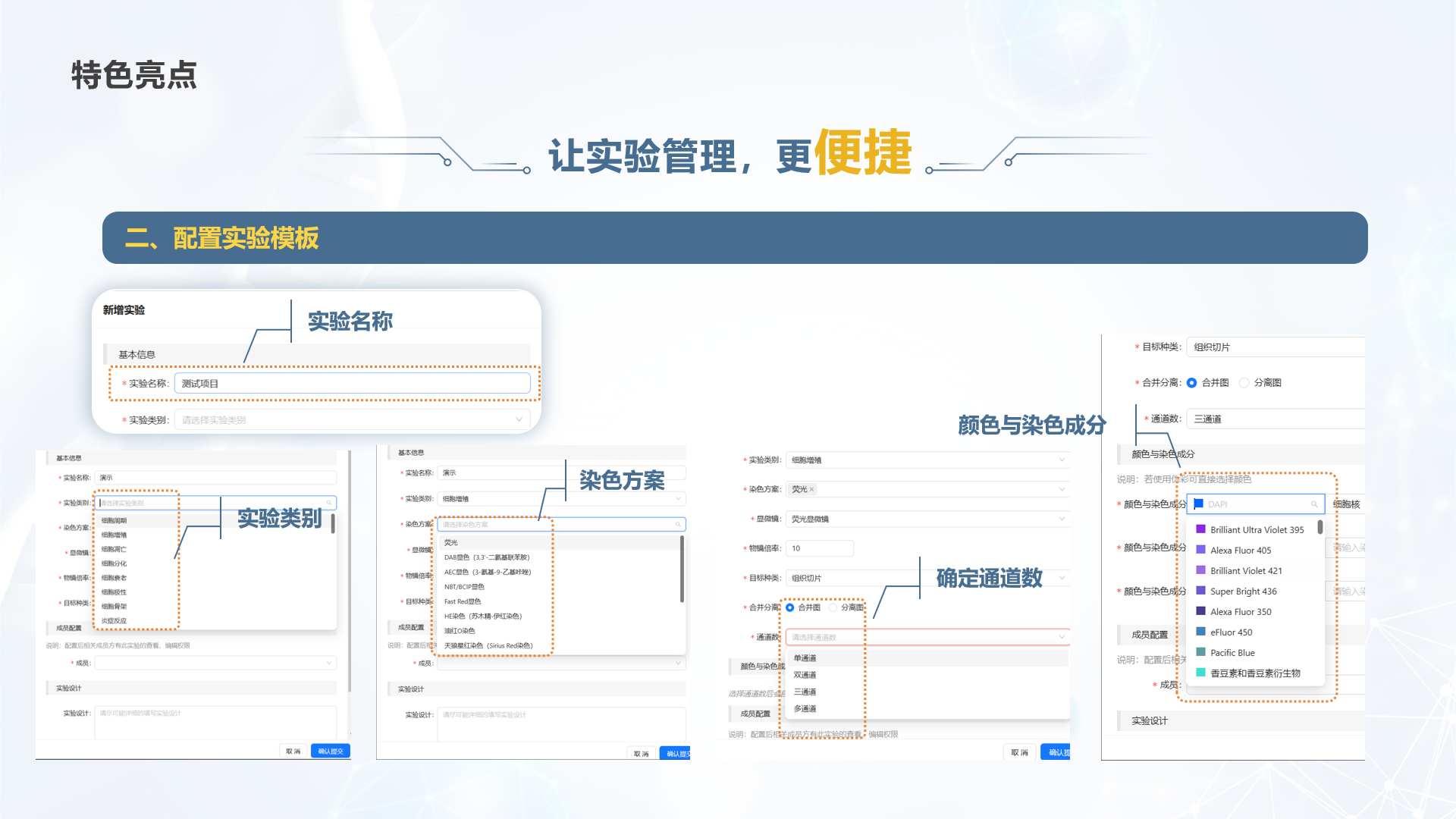Image resolution: width=1456 pixels, height=819 pixels.
Task: Open 成员 dropdown in the form listing DAB显色
Action: click(x=561, y=663)
